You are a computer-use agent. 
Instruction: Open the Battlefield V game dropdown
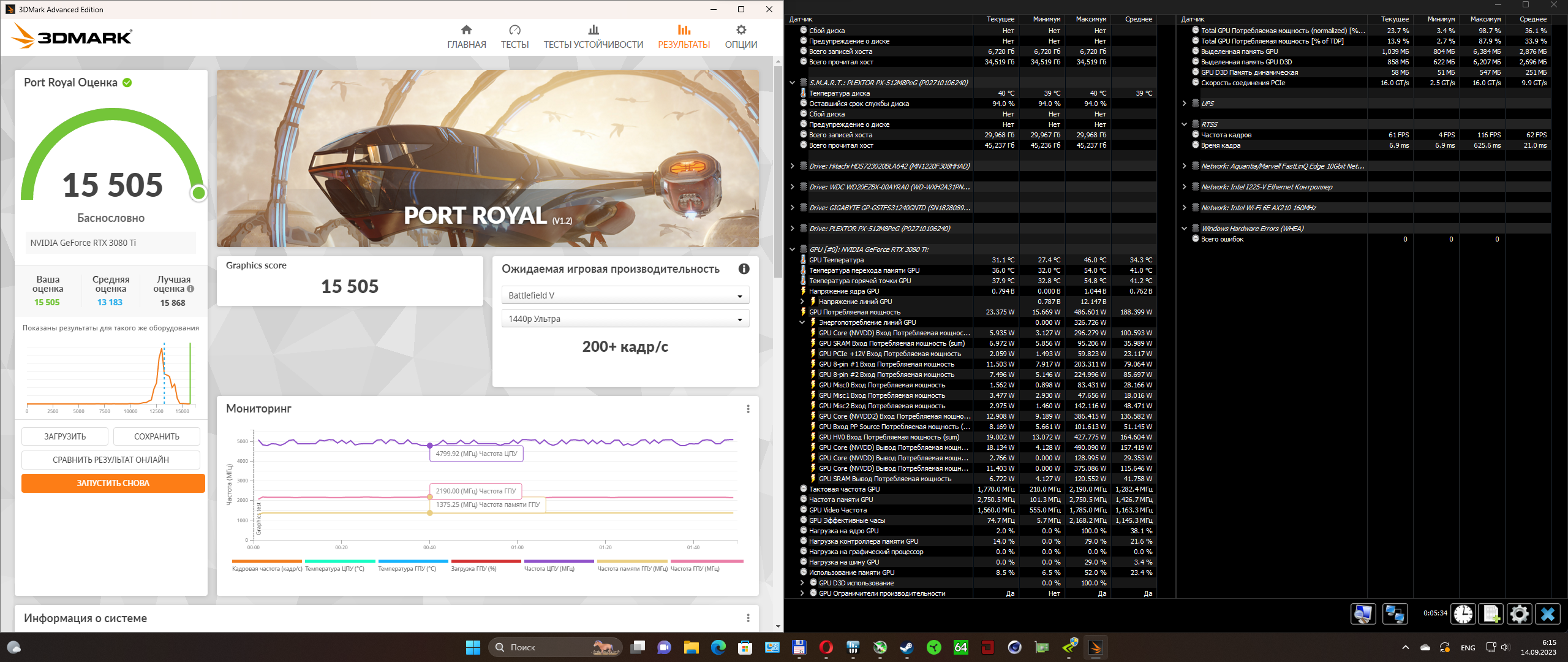625,295
